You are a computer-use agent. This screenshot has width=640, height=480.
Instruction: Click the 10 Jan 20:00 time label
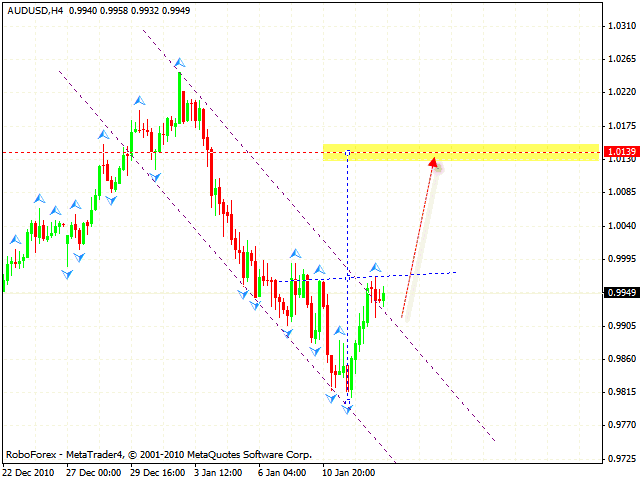coord(349,473)
